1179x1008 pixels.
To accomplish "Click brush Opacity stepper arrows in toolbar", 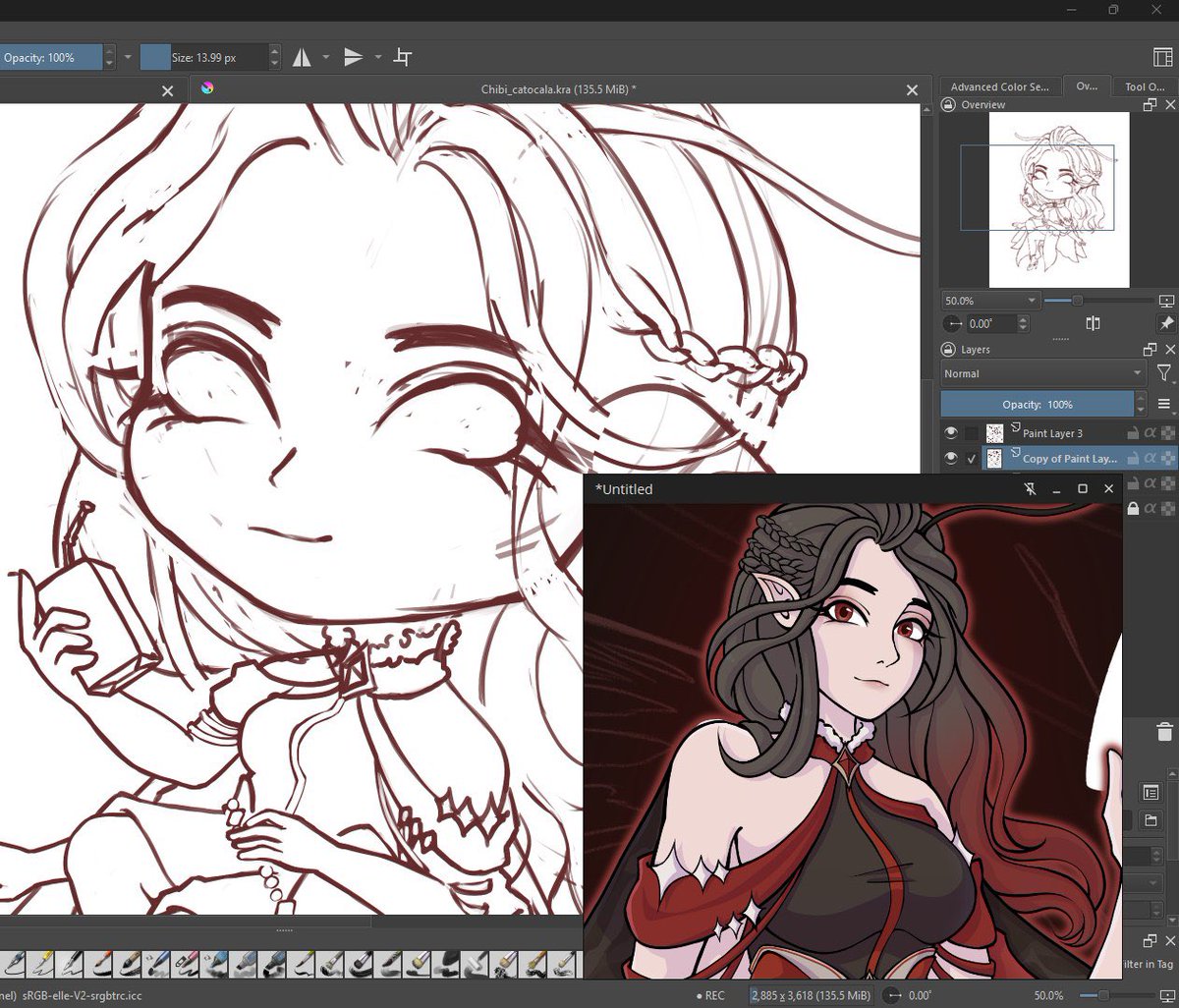I will (x=109, y=57).
